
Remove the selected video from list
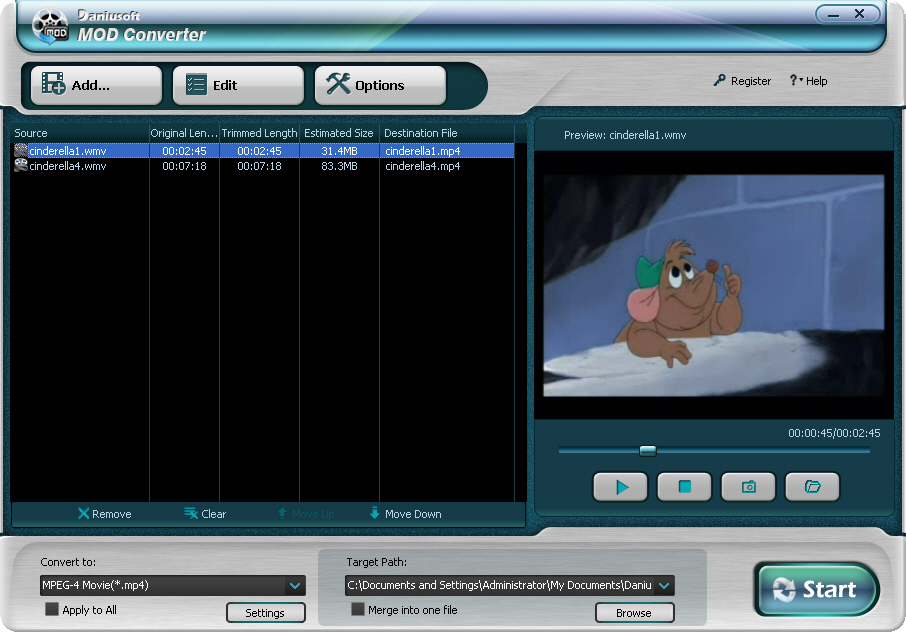[x=105, y=513]
